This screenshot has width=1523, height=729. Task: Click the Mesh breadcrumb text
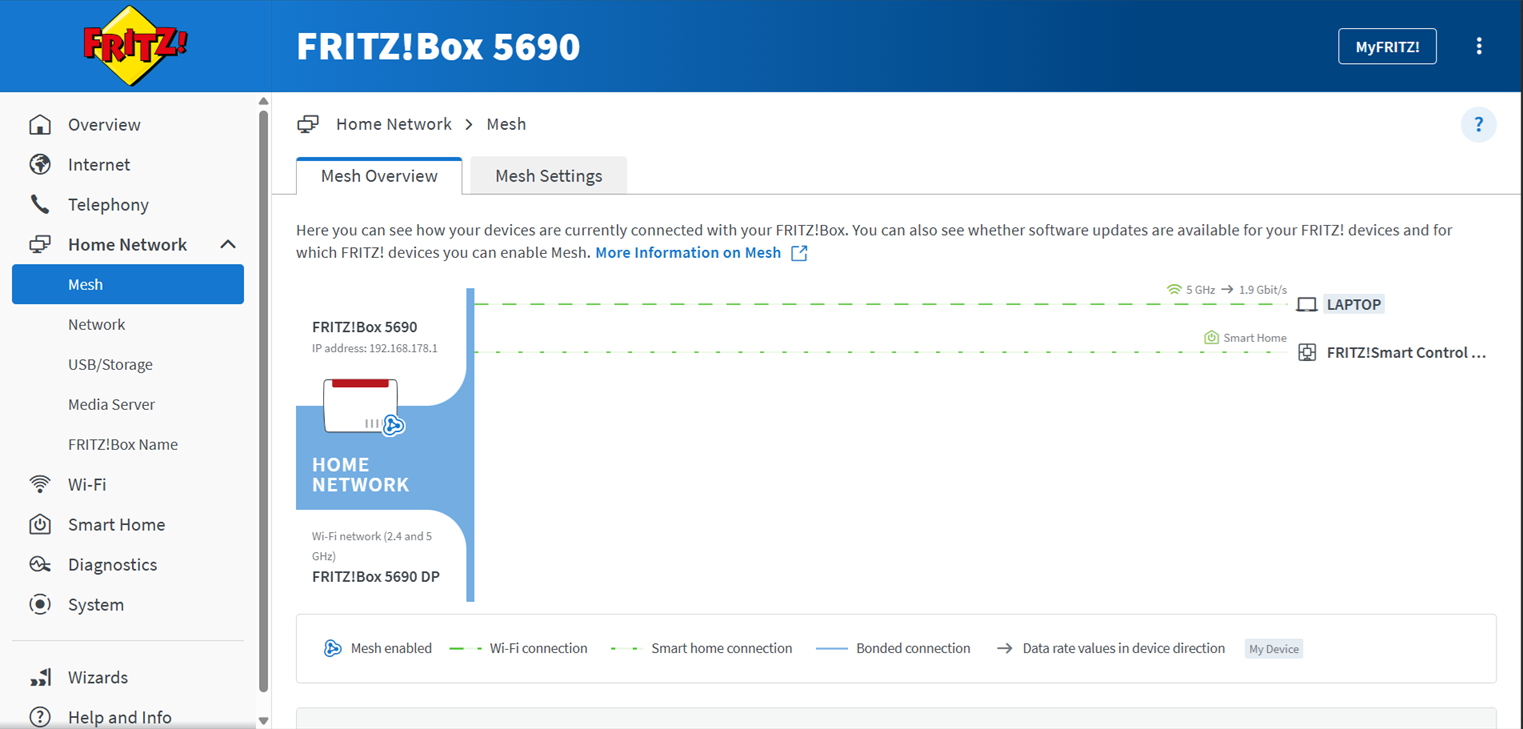506,125
